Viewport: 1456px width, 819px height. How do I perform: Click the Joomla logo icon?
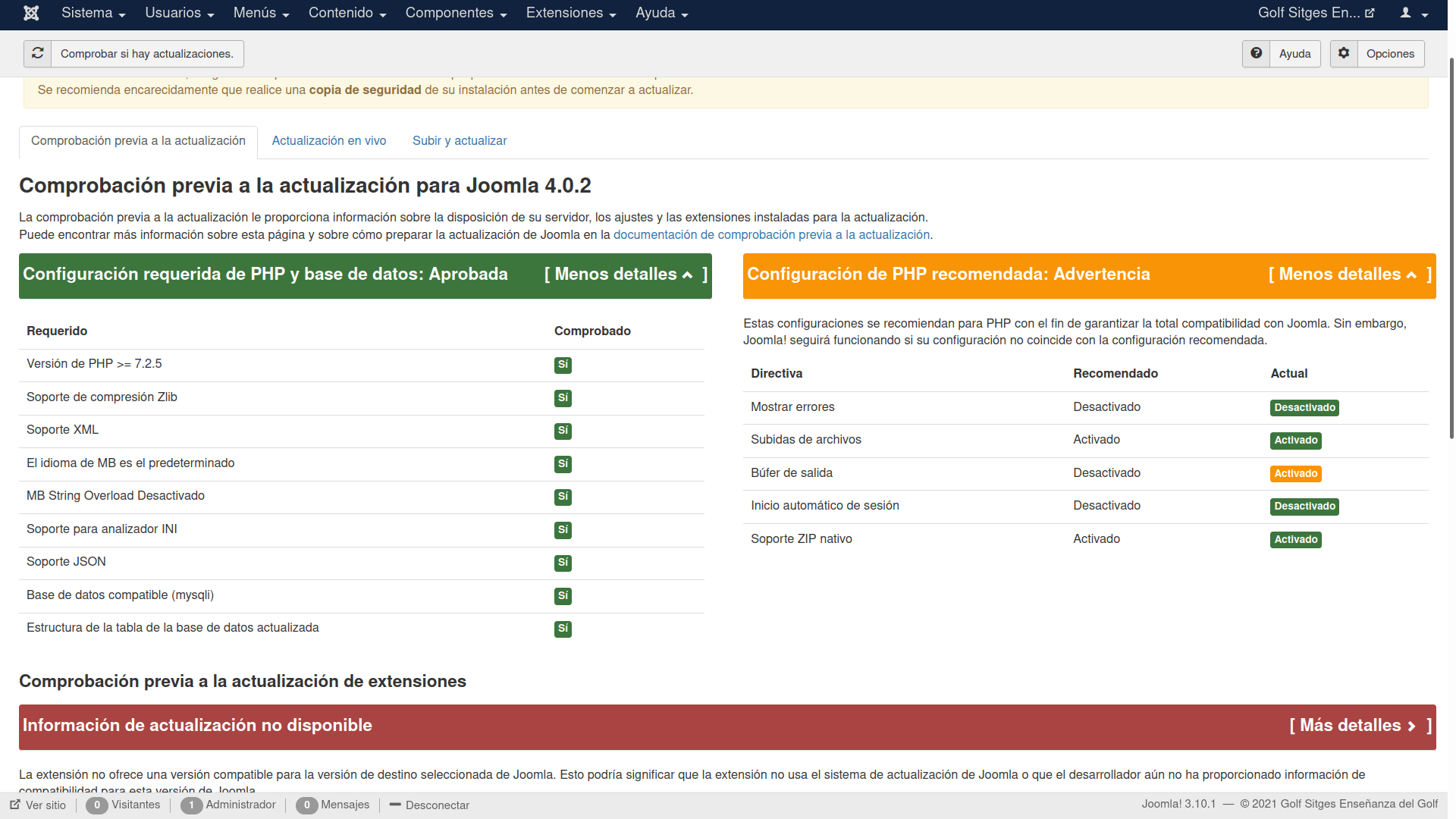tap(31, 13)
